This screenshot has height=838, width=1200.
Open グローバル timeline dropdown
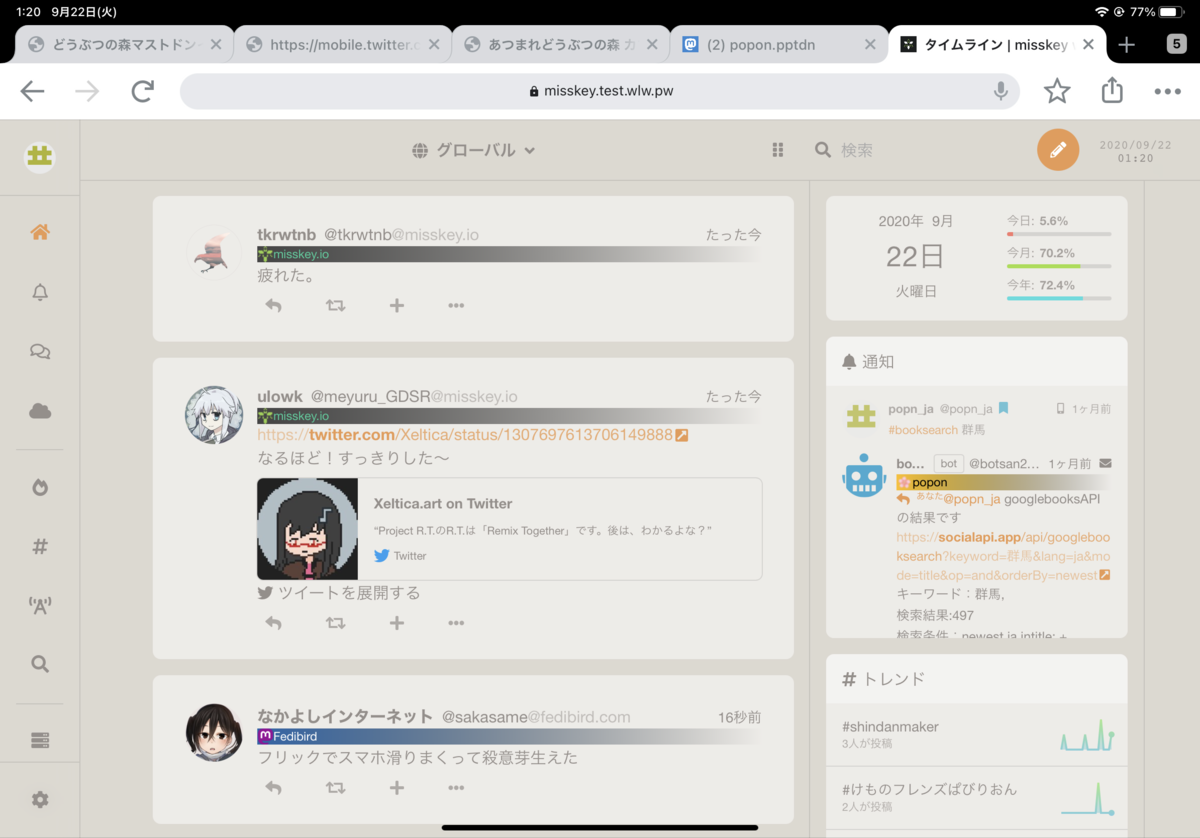[474, 150]
